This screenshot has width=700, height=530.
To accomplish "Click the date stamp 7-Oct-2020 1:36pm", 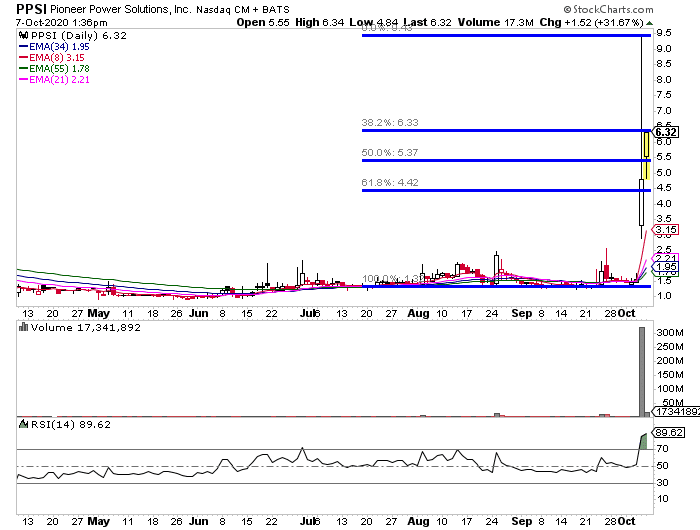I will click(62, 22).
